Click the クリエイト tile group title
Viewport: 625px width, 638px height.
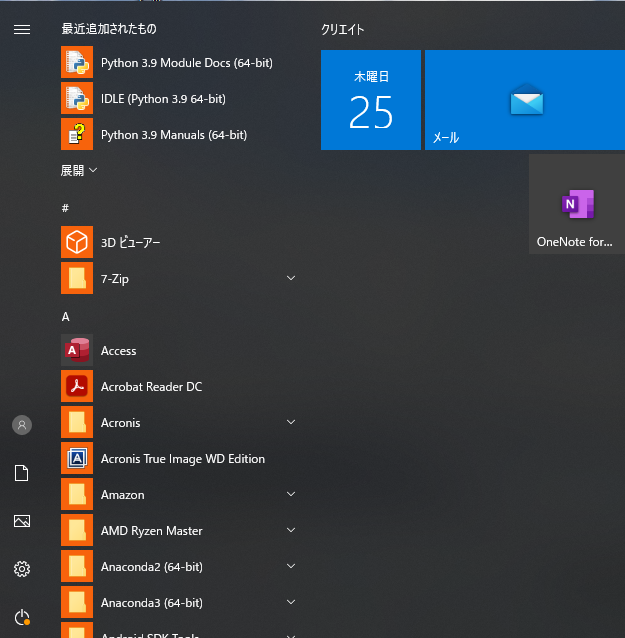[x=343, y=30]
